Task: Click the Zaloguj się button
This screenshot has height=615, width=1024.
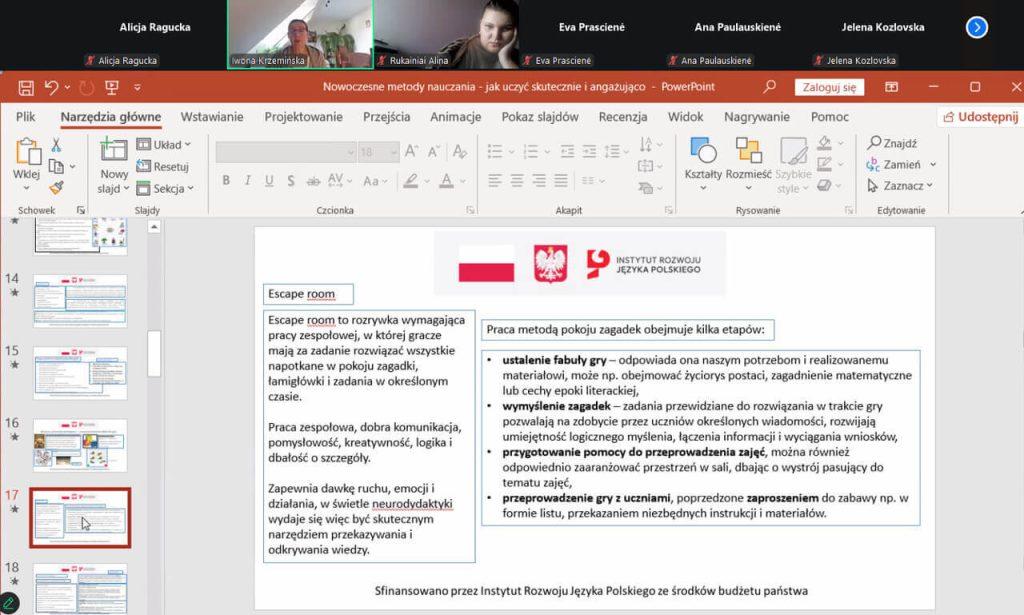Action: [x=829, y=87]
